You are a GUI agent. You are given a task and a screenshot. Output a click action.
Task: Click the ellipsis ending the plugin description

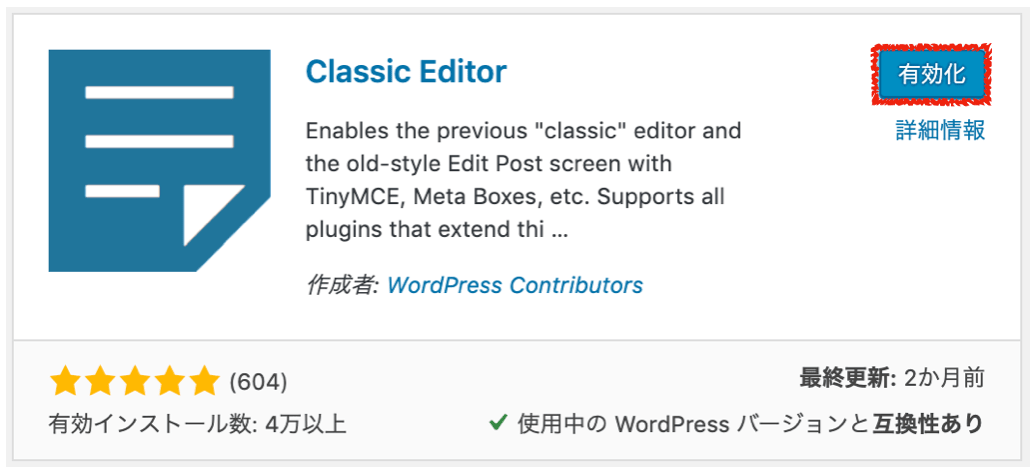[558, 232]
